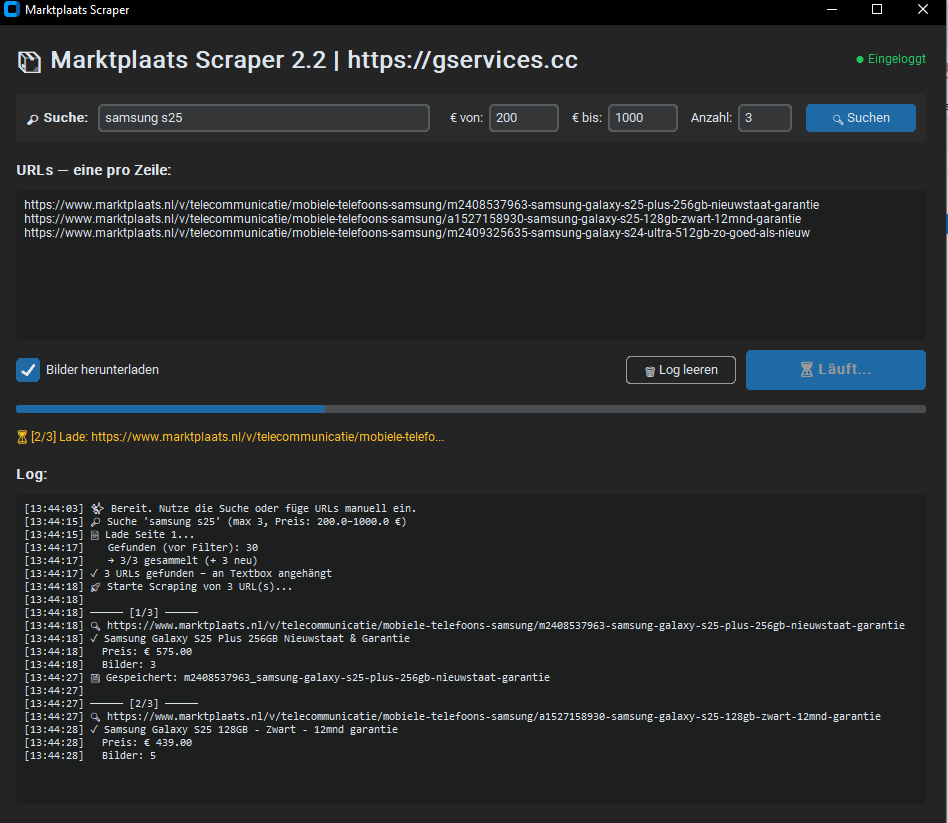948x823 pixels.
Task: Click the Marktplaats Scraper title bar app icon
Action: pos(11,10)
